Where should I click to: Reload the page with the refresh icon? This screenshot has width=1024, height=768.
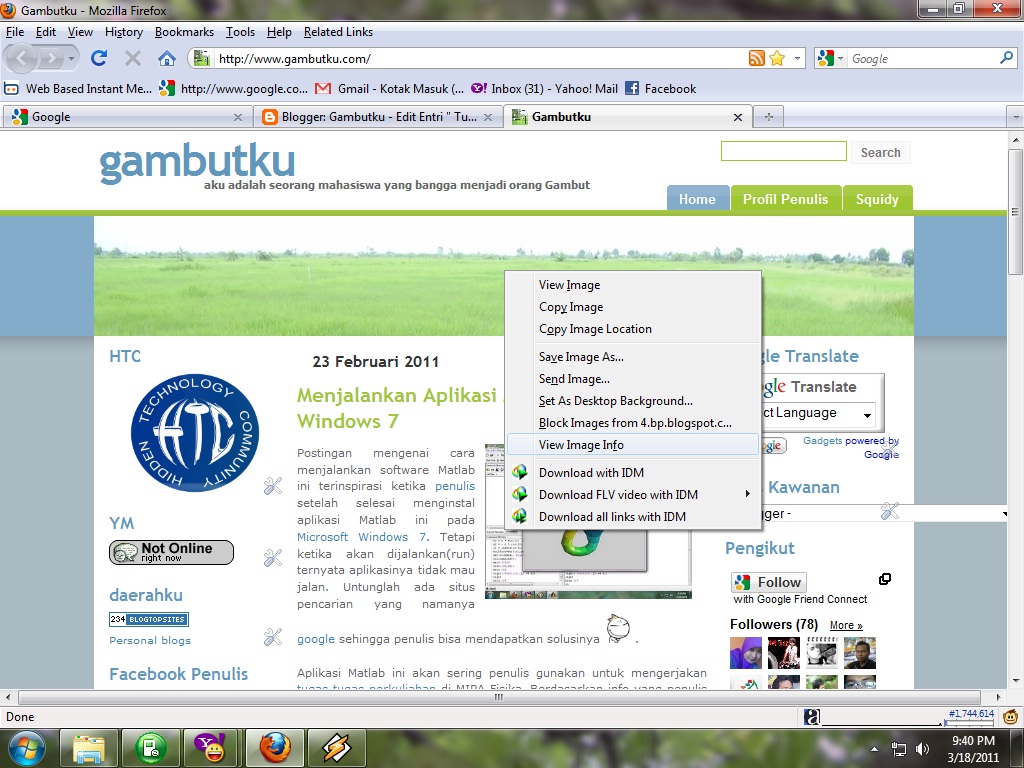pos(99,58)
